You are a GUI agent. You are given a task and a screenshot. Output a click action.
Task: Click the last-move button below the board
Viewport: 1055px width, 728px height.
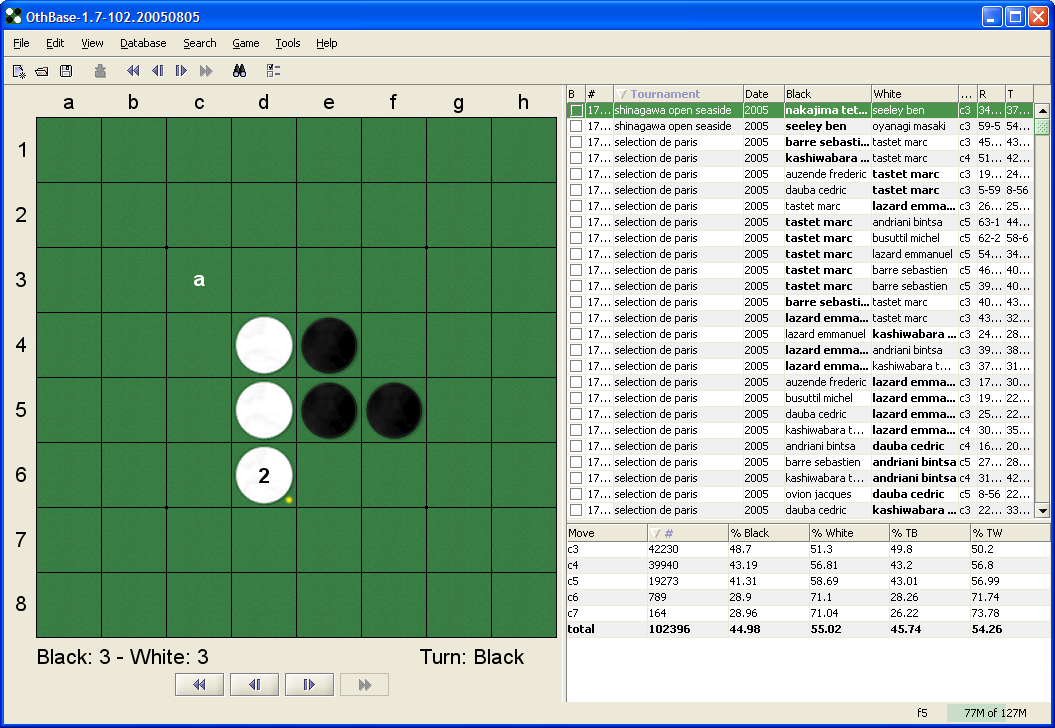pyautogui.click(x=365, y=684)
